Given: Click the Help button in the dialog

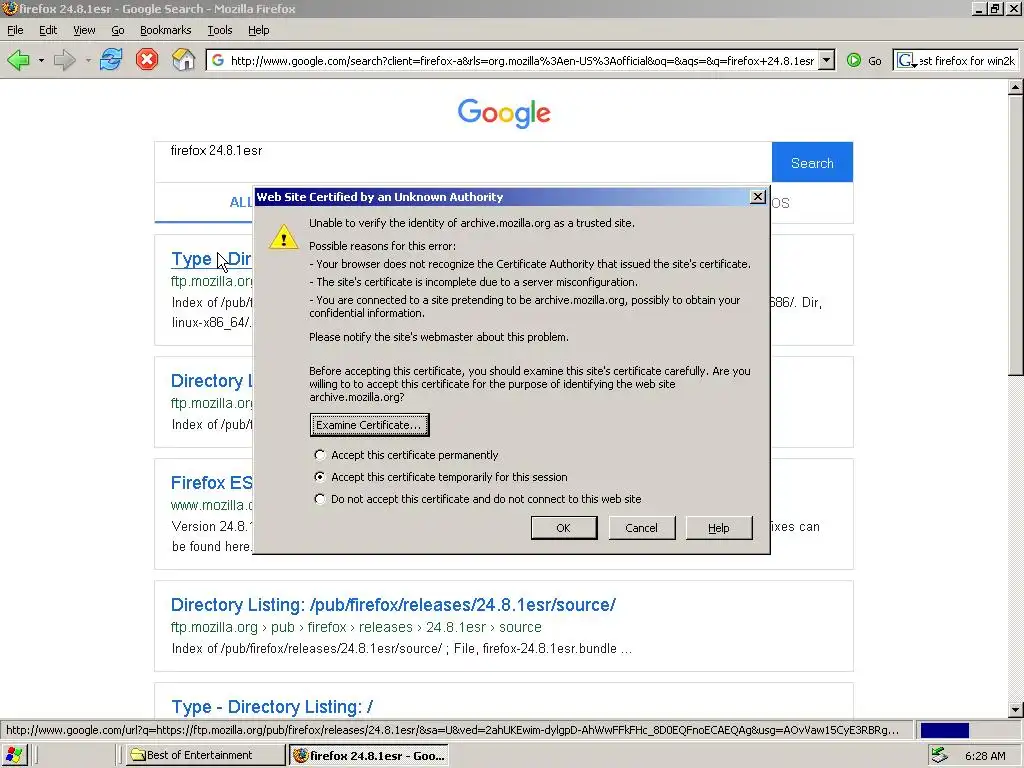Looking at the screenshot, I should pos(718,528).
